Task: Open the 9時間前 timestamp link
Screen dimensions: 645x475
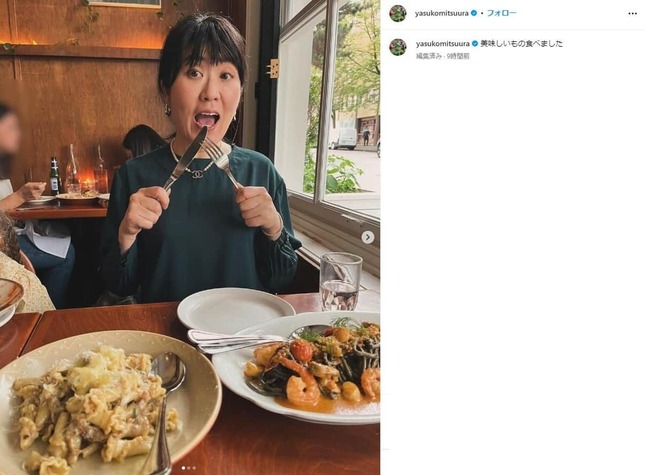Action: point(458,56)
